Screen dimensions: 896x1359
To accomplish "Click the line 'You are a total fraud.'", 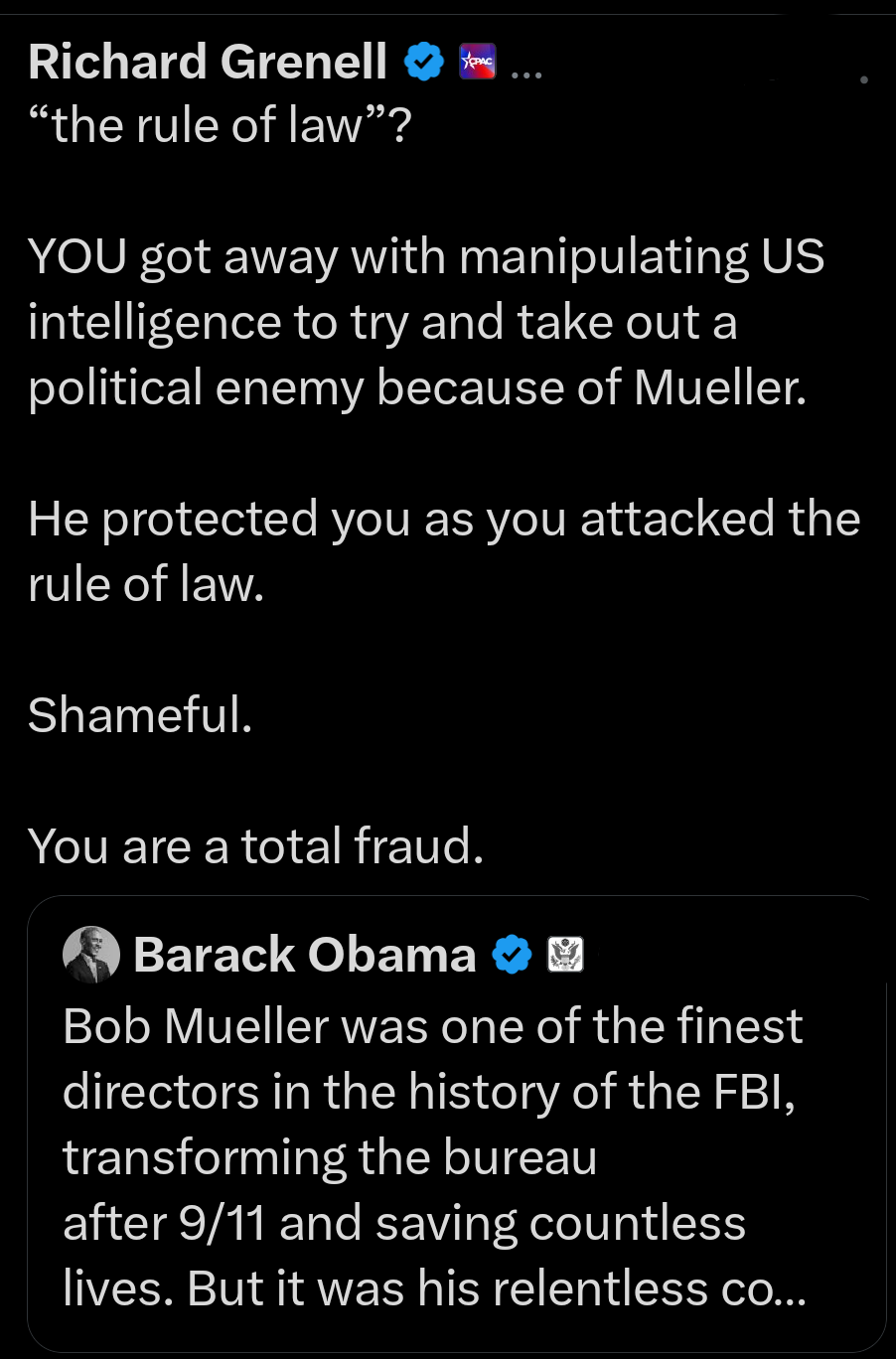I will (254, 845).
